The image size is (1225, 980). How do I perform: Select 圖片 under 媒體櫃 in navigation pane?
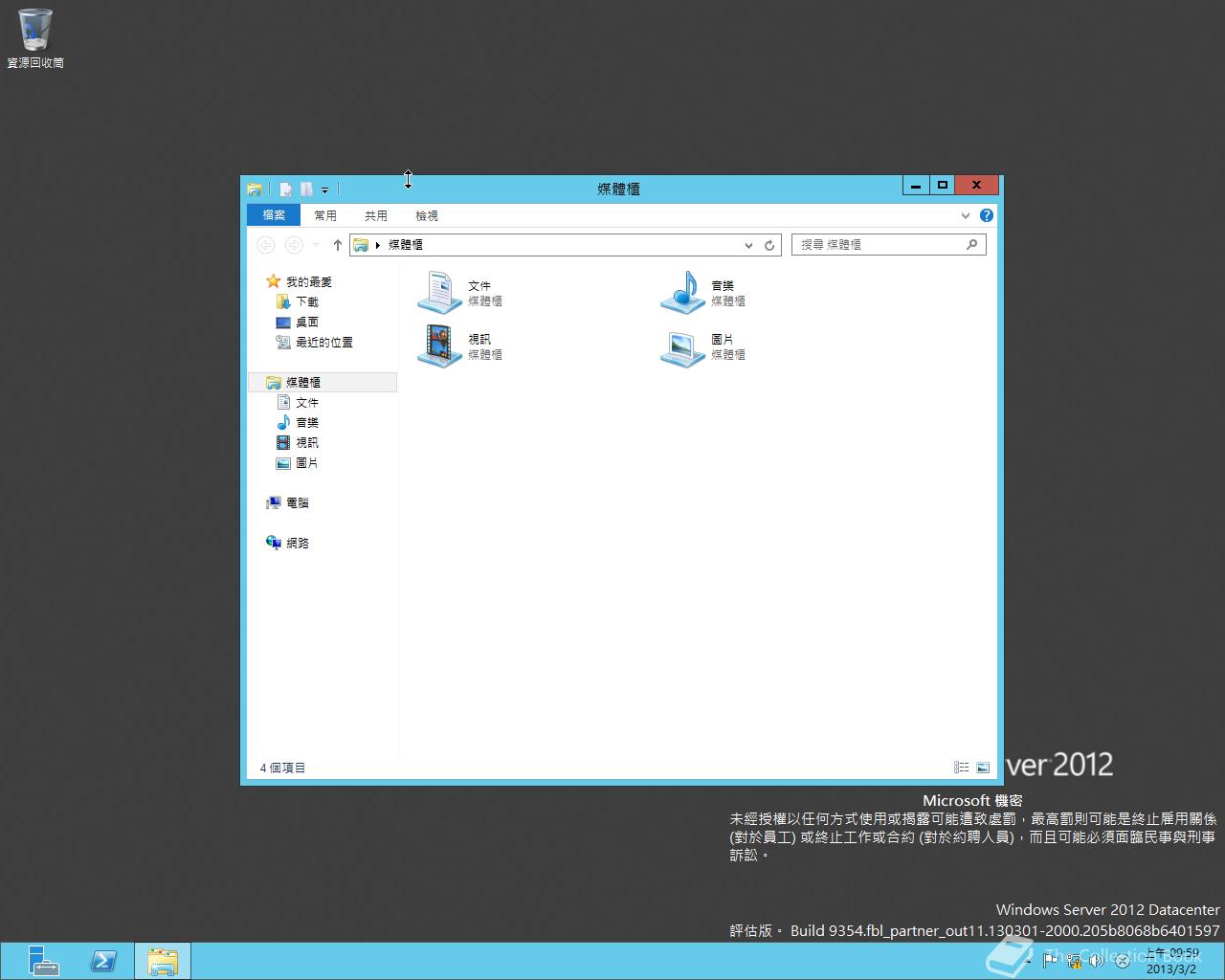tap(298, 462)
